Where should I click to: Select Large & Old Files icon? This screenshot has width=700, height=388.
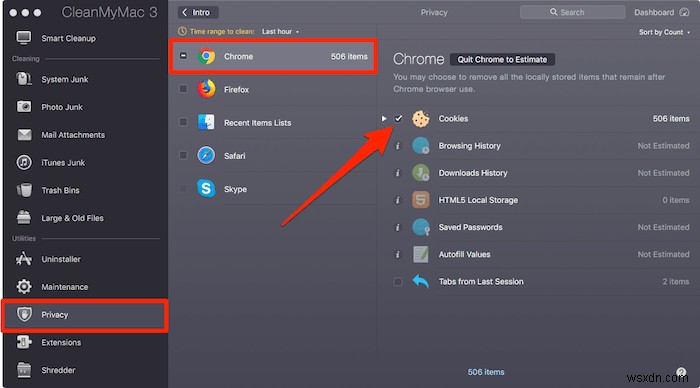click(24, 217)
